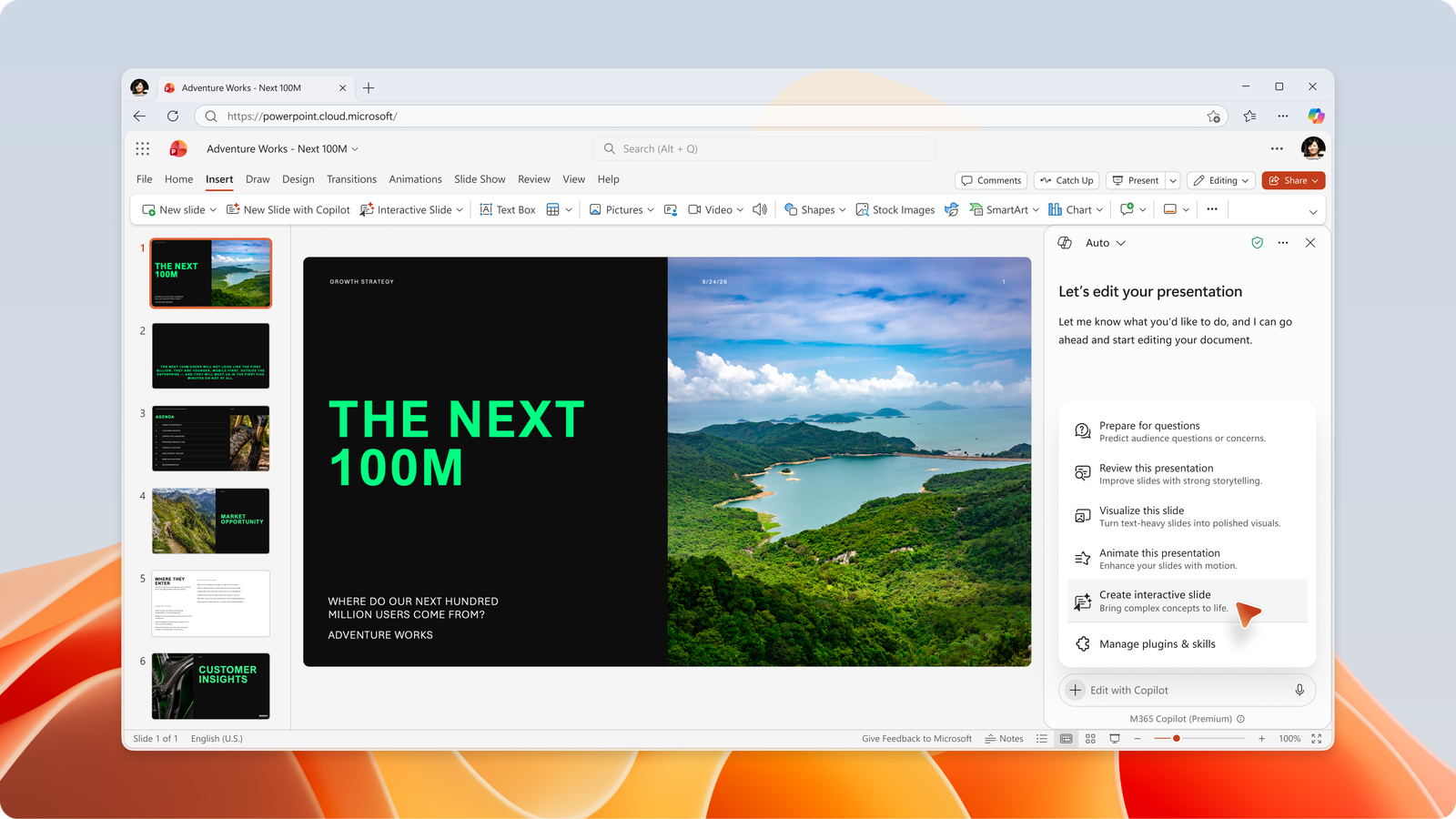Insert a table from the grid icon
This screenshot has width=1456, height=819.
click(552, 209)
